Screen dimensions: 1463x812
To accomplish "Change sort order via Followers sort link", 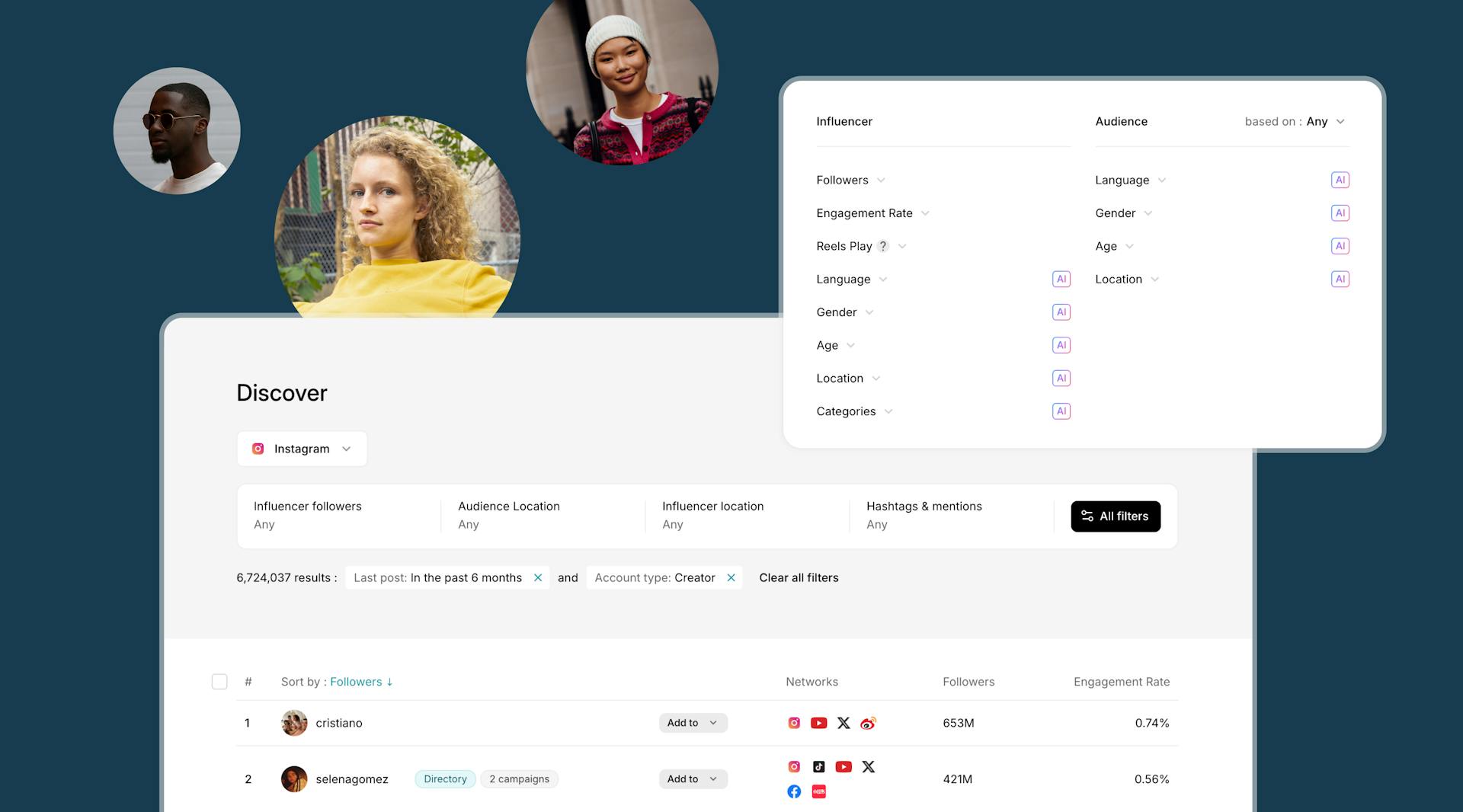I will [x=362, y=682].
